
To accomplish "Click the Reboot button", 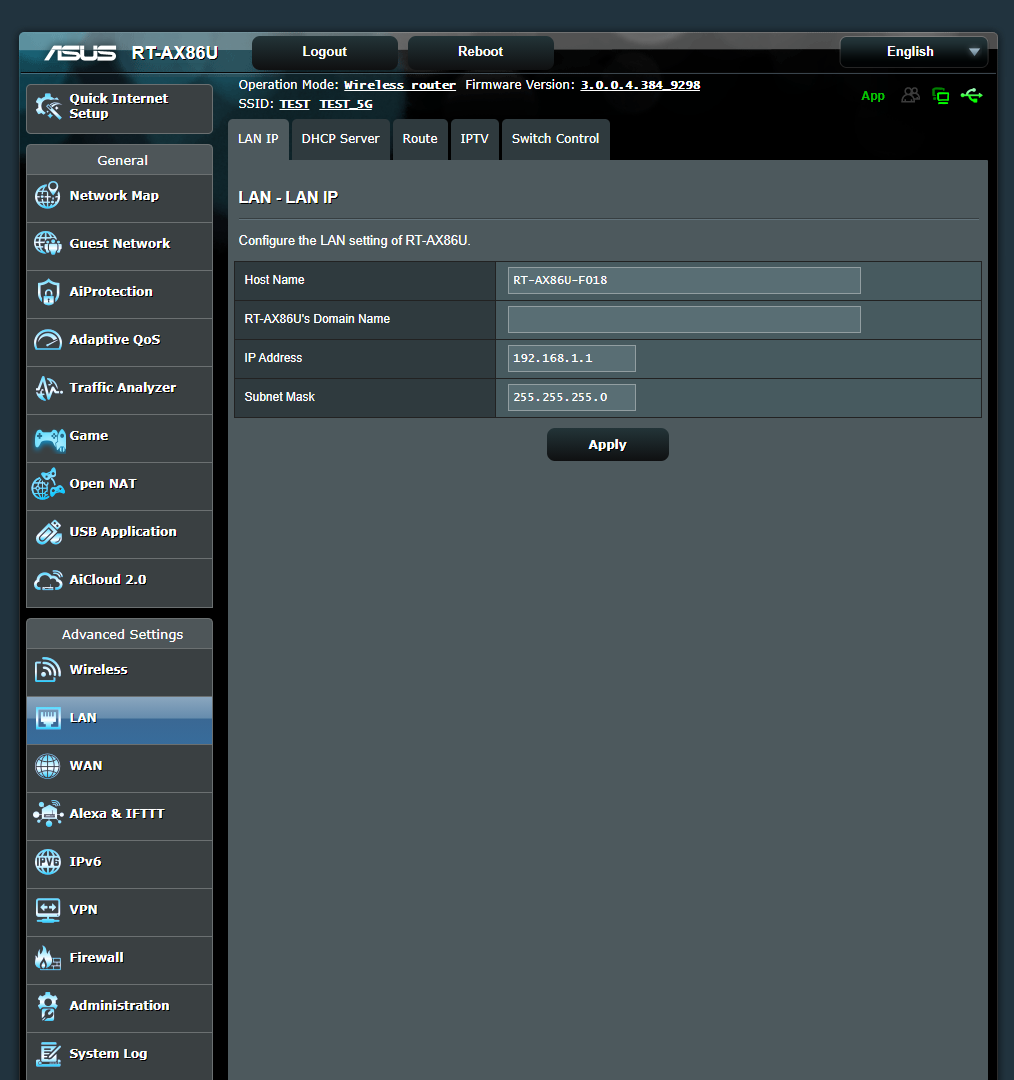I will click(481, 52).
